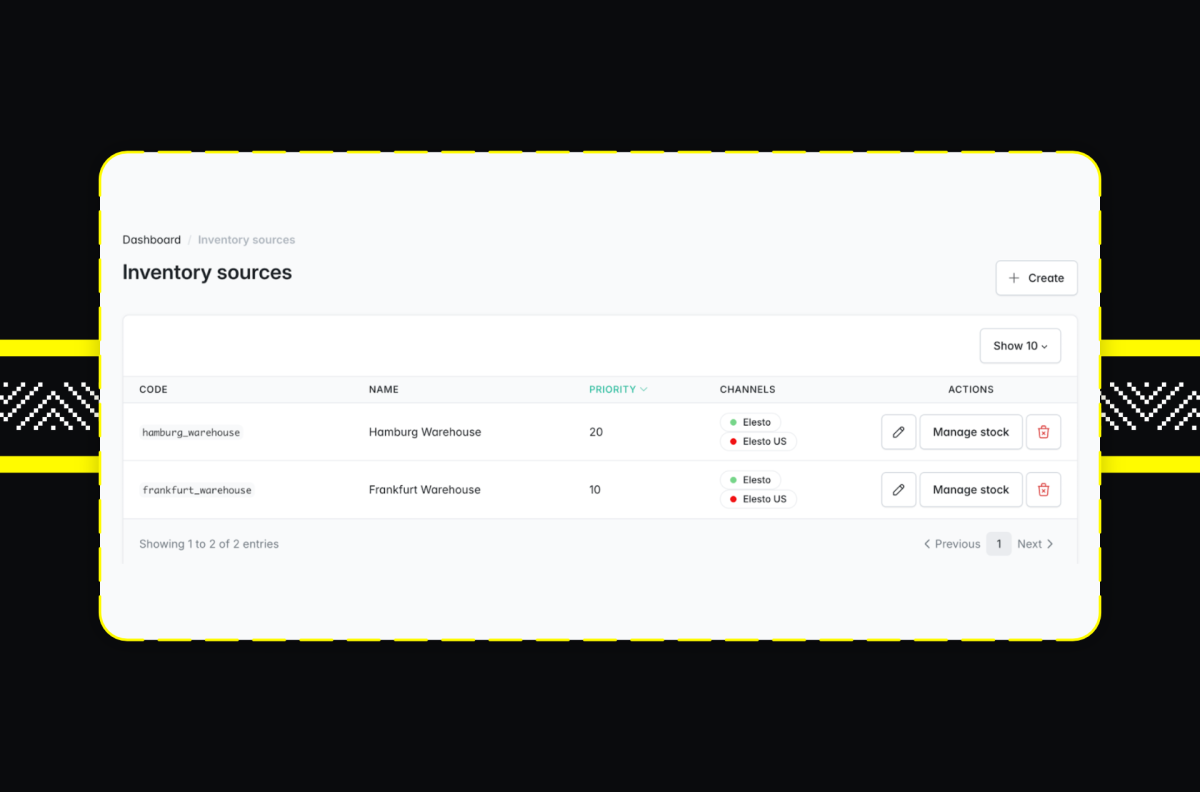The image size is (1200, 792).
Task: Click the plus icon inside the Create button
Action: pyautogui.click(x=1013, y=277)
